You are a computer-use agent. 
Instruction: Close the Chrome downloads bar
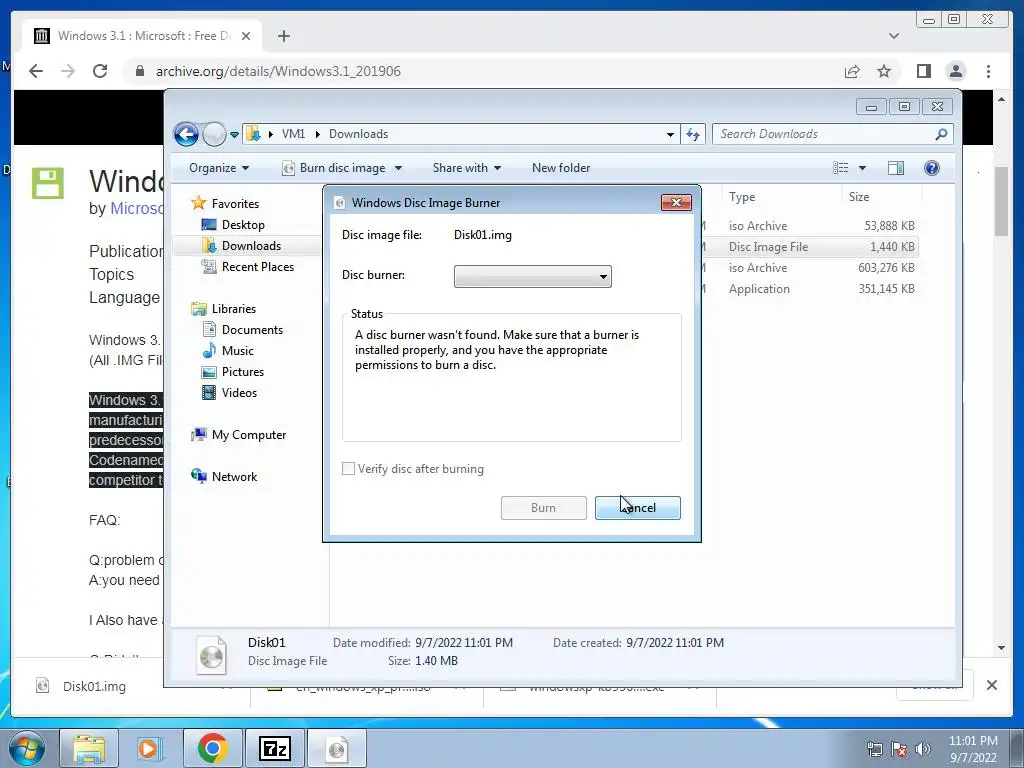(x=991, y=685)
